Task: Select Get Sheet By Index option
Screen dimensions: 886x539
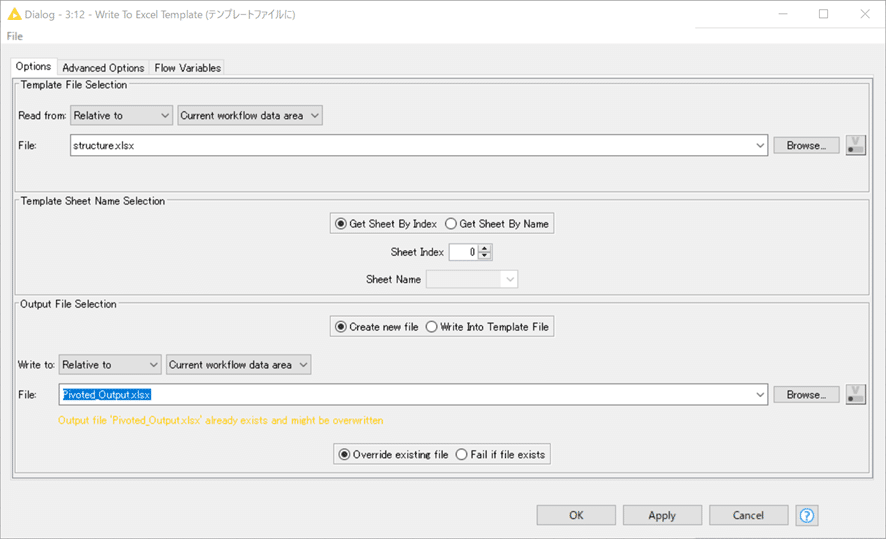Action: pyautogui.click(x=341, y=224)
